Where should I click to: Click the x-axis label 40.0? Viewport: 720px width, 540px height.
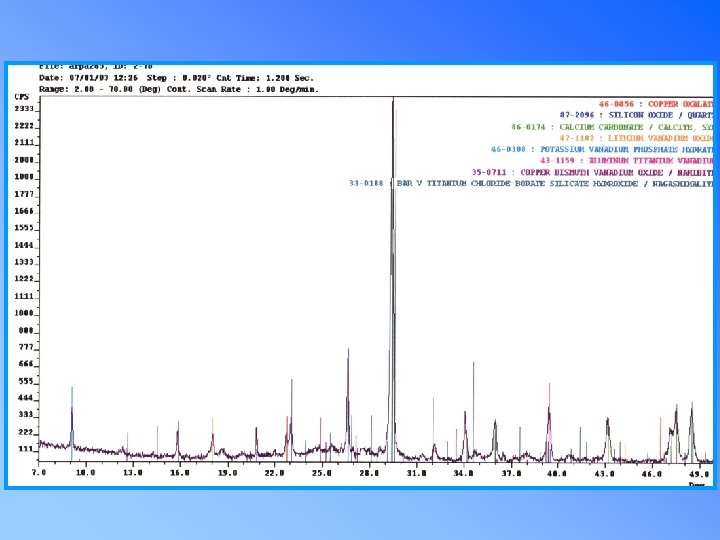557,472
